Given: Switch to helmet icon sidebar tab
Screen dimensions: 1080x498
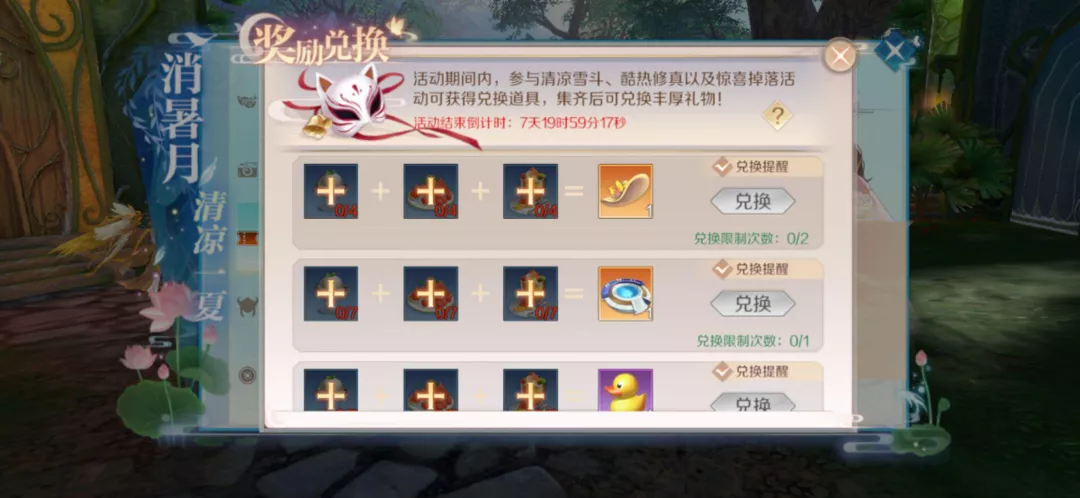Looking at the screenshot, I should [247, 306].
